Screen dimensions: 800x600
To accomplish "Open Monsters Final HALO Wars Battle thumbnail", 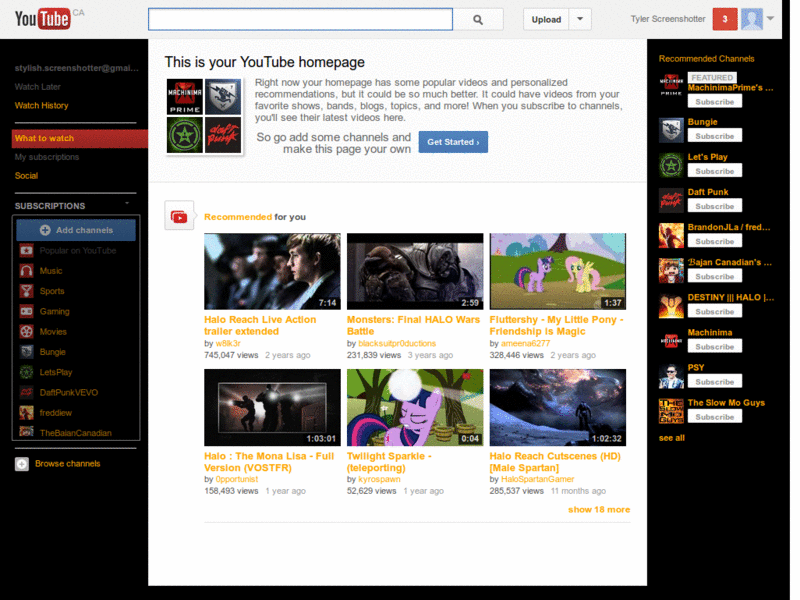I will pyautogui.click(x=415, y=271).
